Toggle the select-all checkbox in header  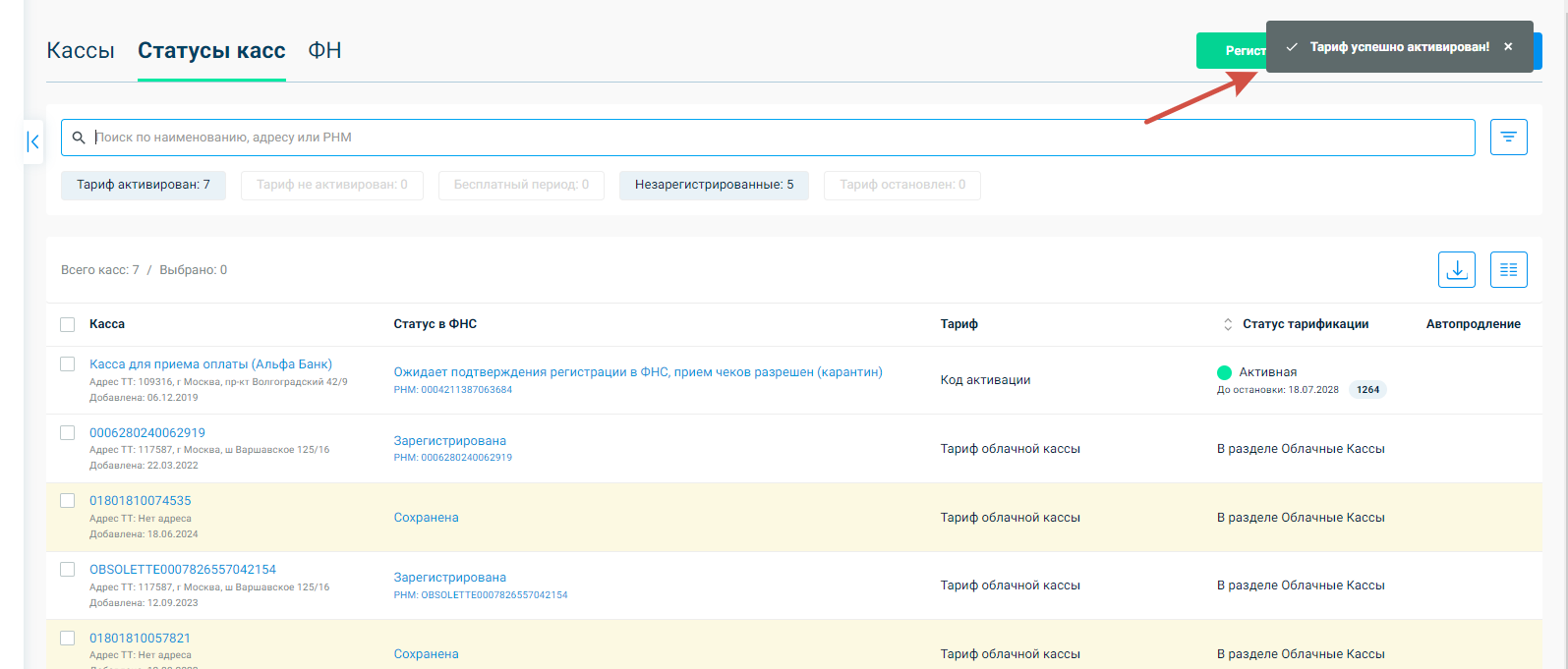(x=67, y=324)
